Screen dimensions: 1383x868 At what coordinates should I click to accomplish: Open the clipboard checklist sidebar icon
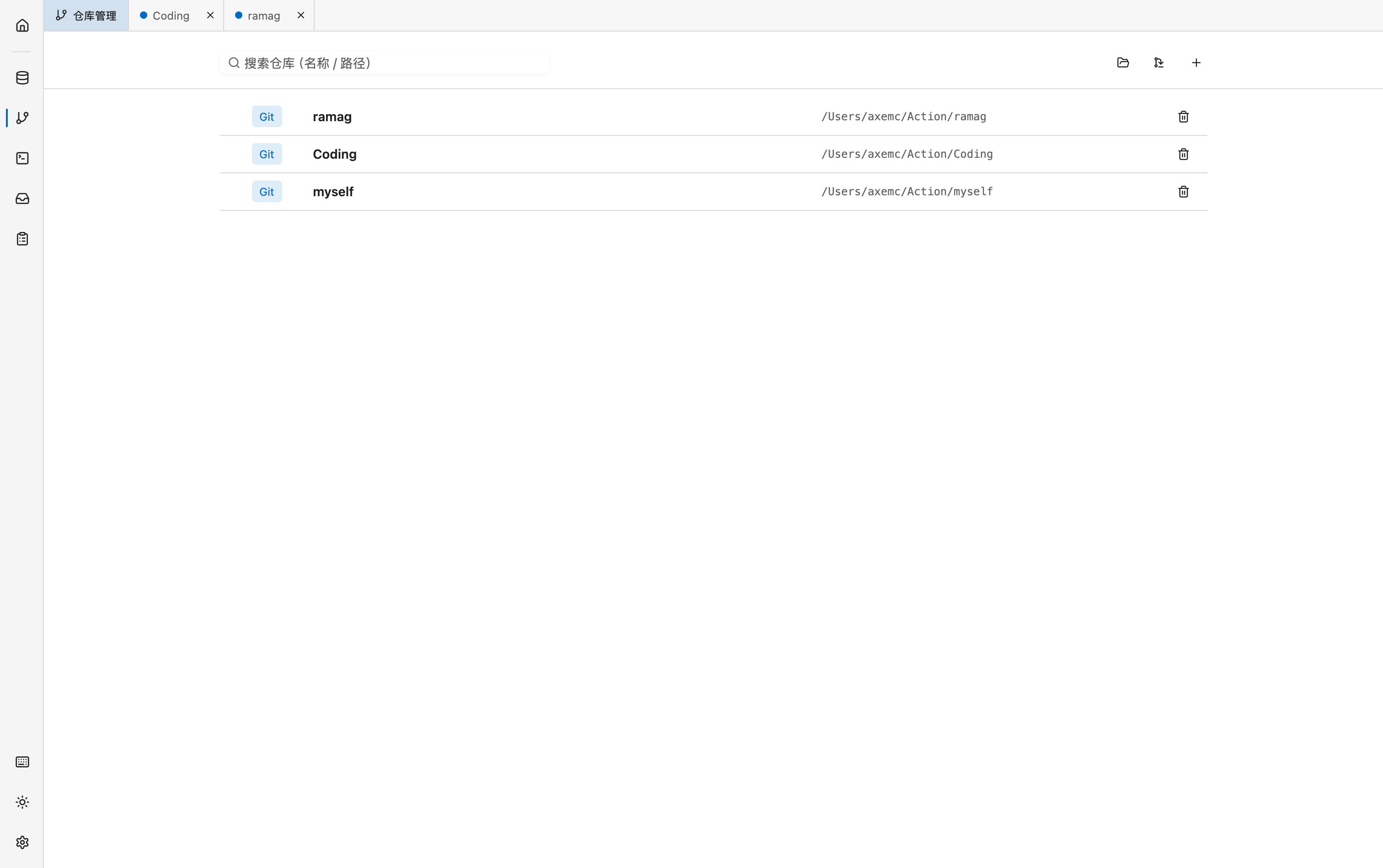[22, 238]
